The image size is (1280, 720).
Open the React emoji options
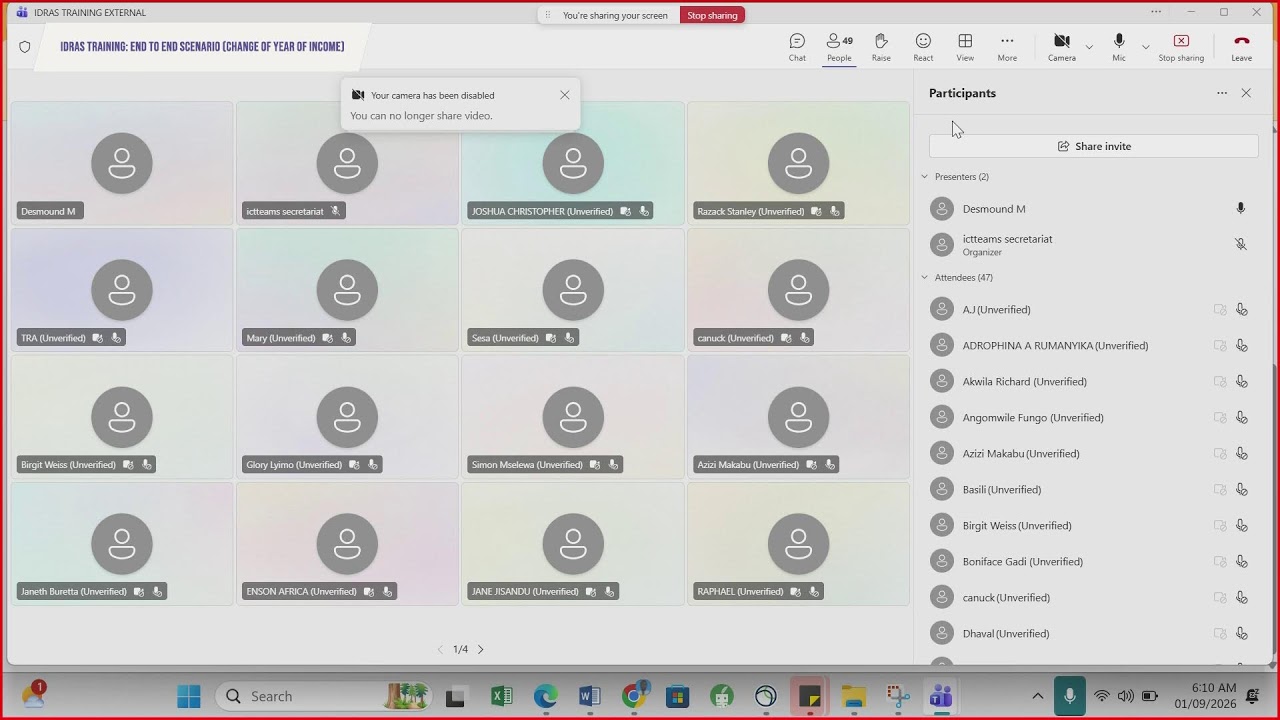(923, 47)
